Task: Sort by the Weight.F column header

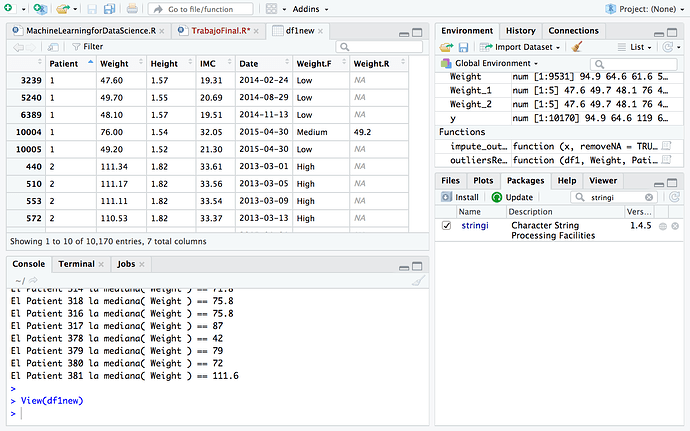Action: click(321, 63)
